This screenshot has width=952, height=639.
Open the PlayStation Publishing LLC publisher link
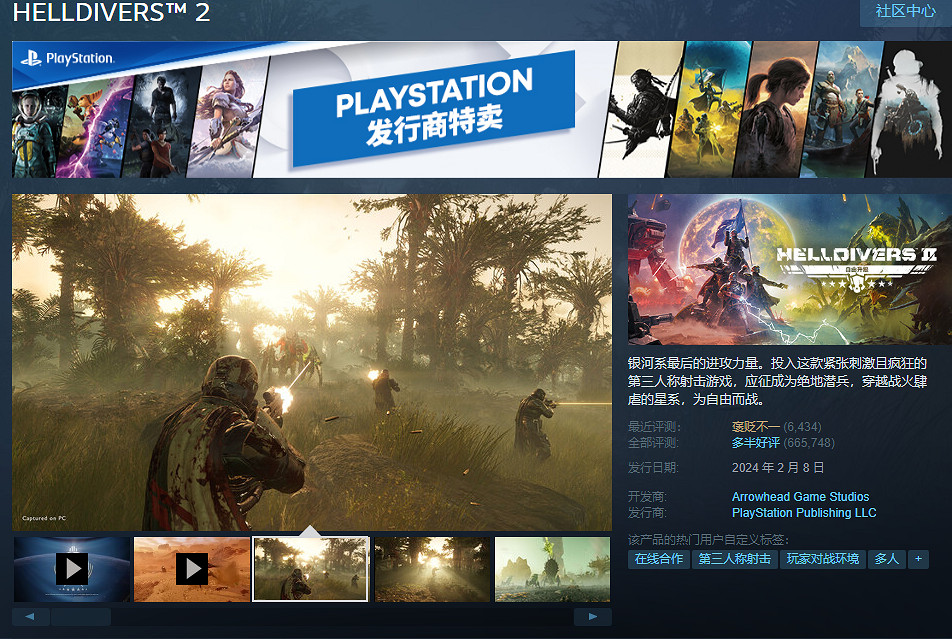click(x=803, y=513)
